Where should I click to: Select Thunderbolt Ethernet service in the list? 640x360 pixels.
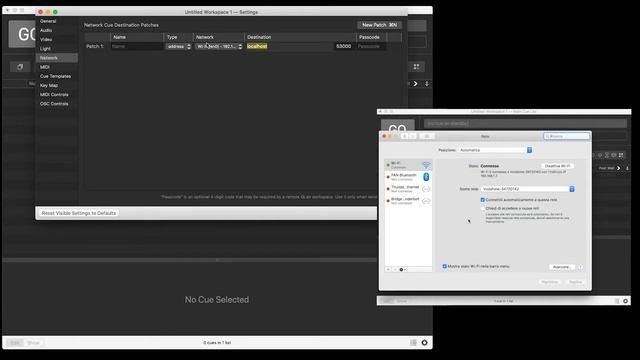408,189
